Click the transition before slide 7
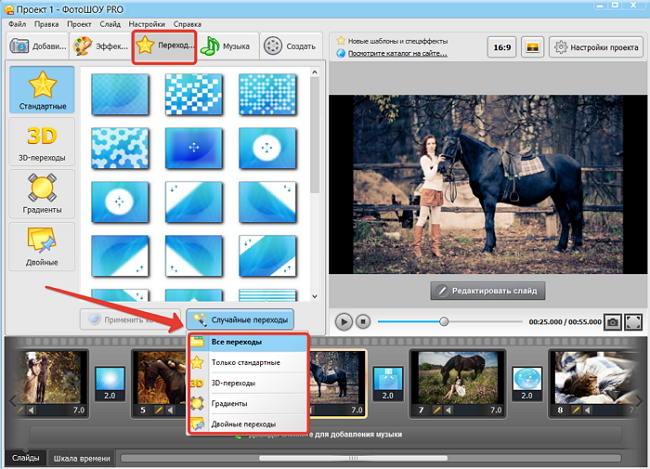This screenshot has width=650, height=469. tap(388, 384)
